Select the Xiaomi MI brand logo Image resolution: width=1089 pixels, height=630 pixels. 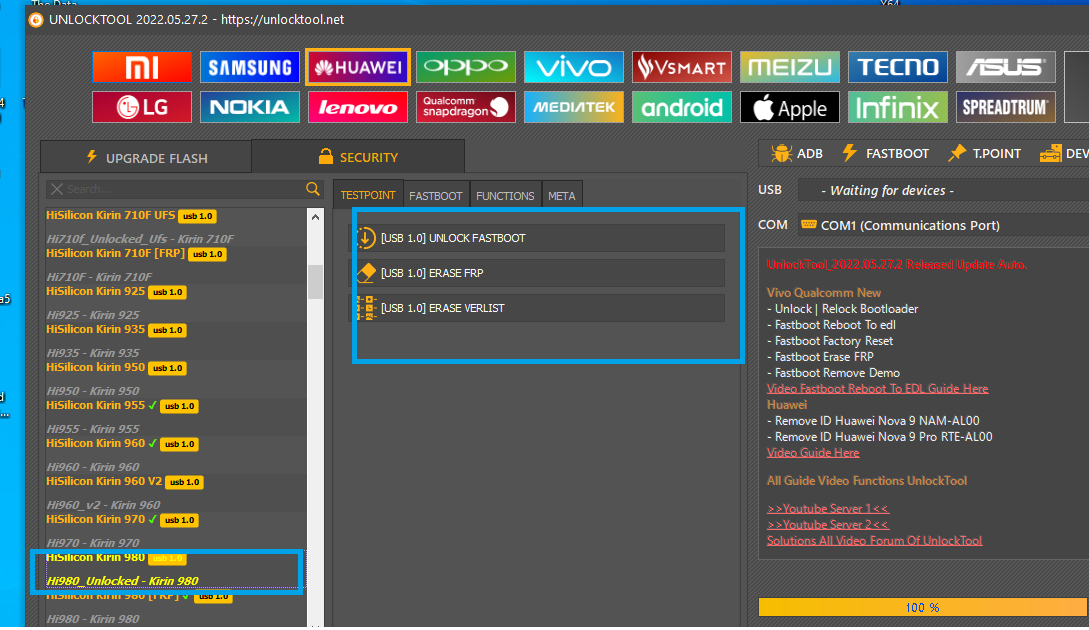point(142,67)
